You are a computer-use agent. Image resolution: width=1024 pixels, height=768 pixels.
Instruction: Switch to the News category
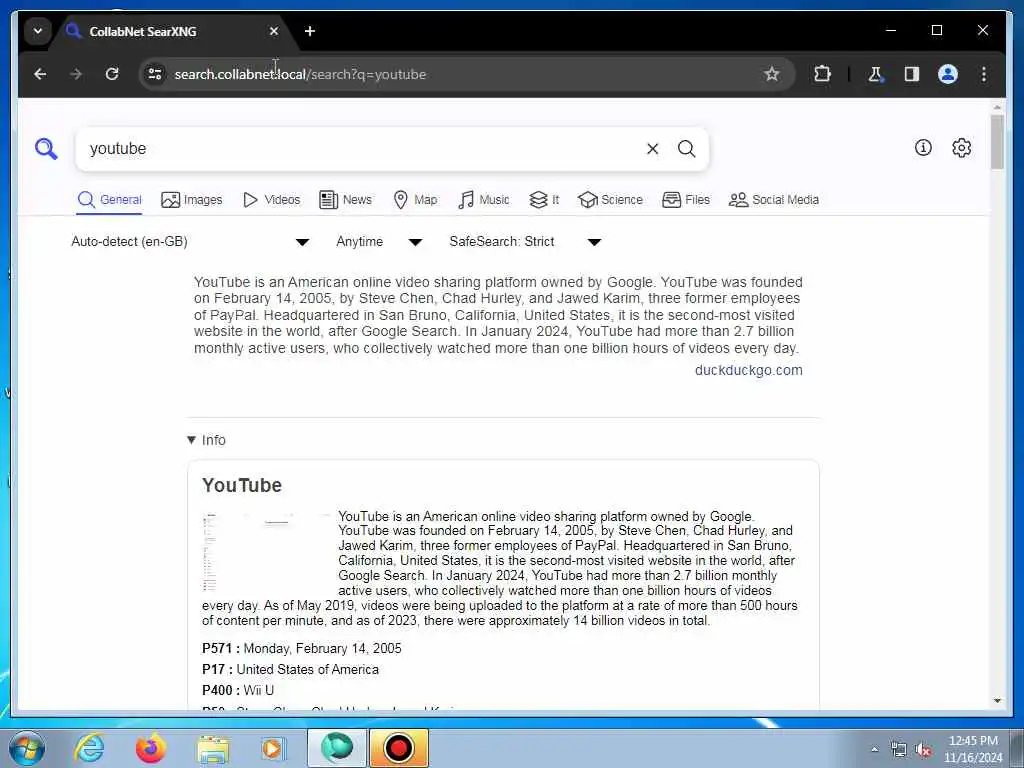[x=345, y=200]
